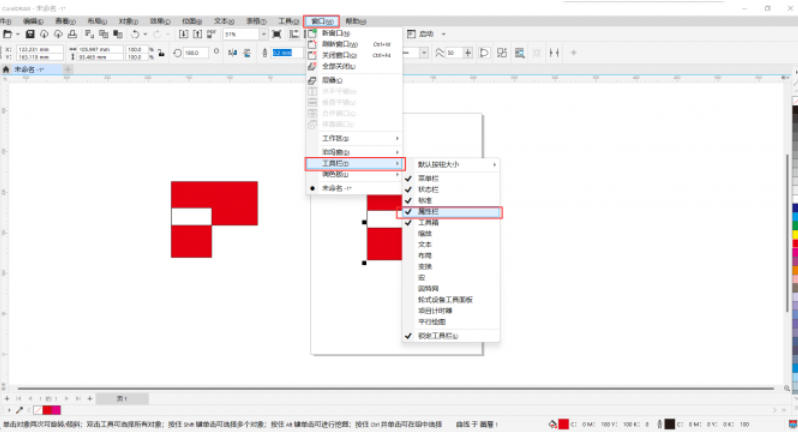798x432 pixels.
Task: Expand the 工作区 workspace submenu
Action: click(x=354, y=138)
